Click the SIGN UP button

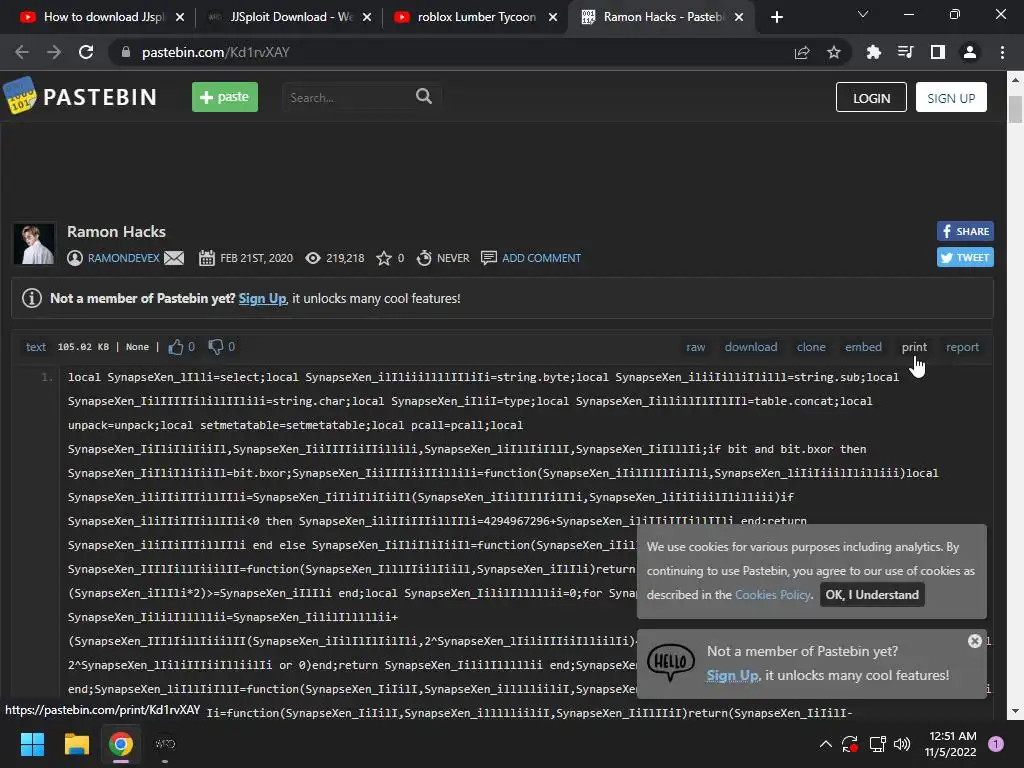click(x=951, y=97)
